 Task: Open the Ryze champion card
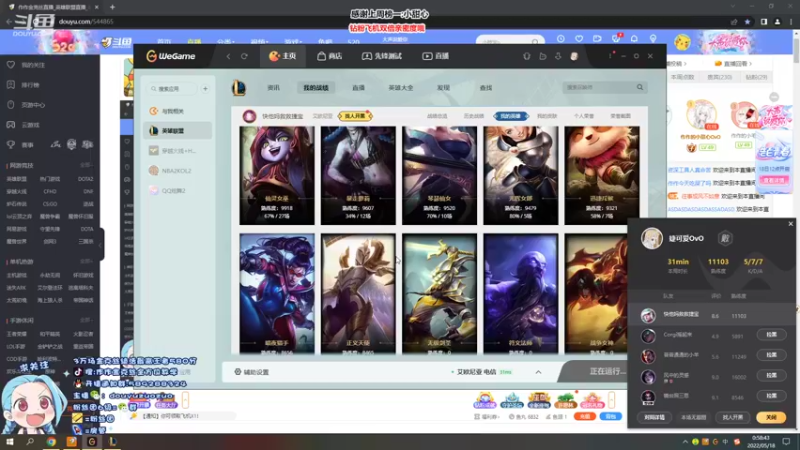coord(520,293)
